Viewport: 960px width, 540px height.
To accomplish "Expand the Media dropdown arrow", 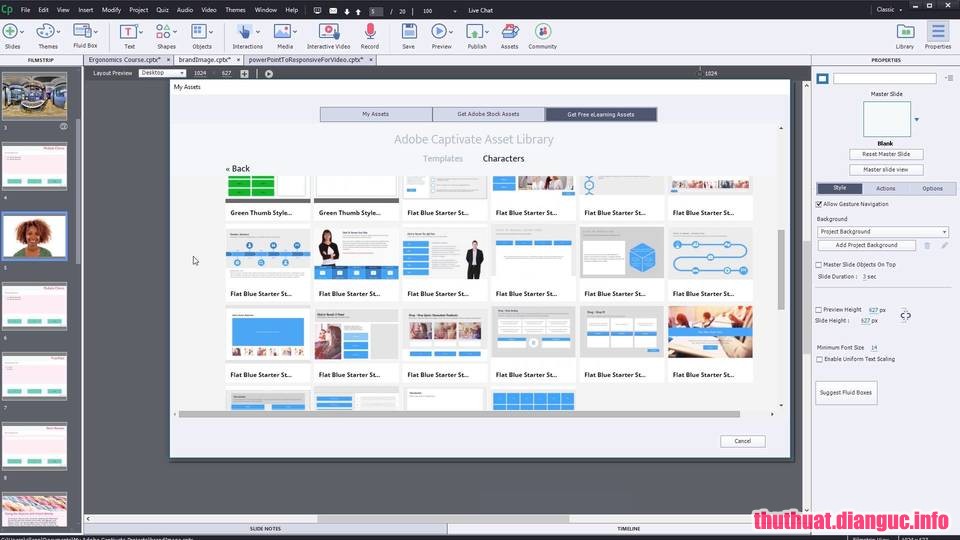I will (295, 32).
